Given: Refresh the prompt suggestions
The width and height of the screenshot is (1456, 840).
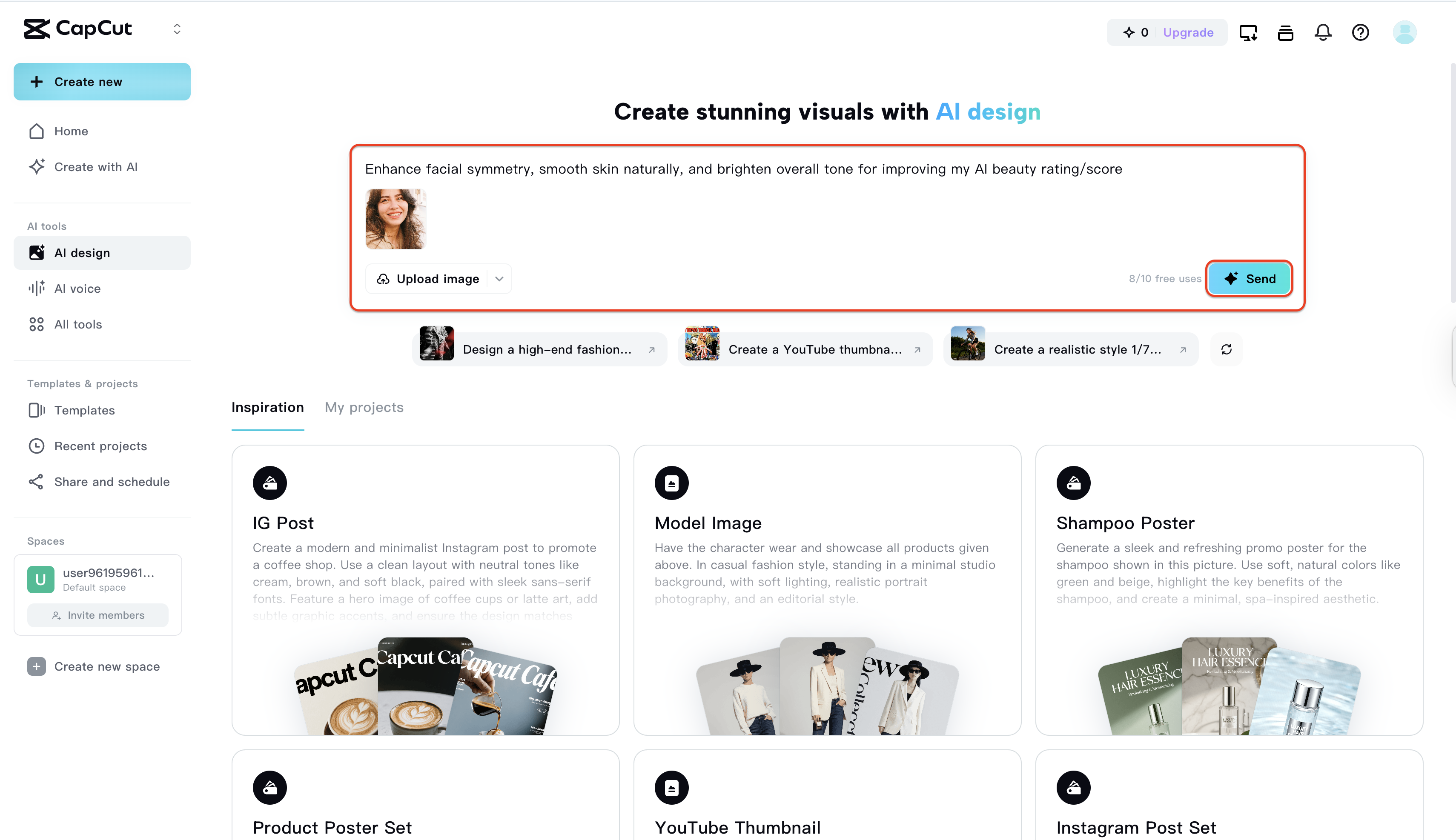Looking at the screenshot, I should [x=1226, y=349].
